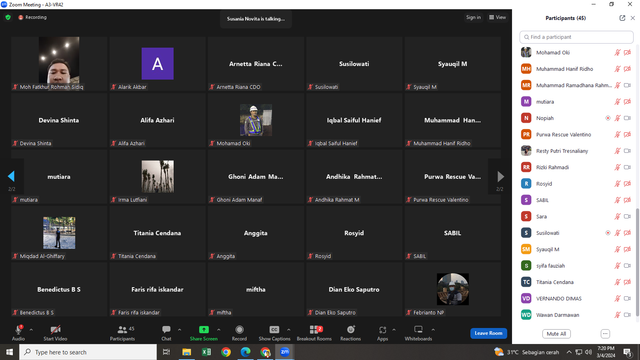Open Excel from the taskbar
640x360 pixels.
(x=207, y=352)
